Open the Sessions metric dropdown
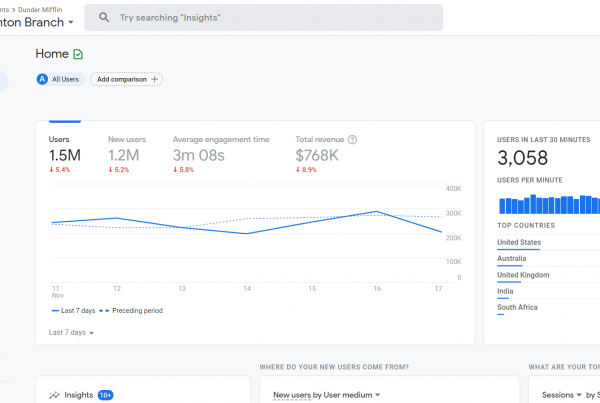 click(x=561, y=395)
